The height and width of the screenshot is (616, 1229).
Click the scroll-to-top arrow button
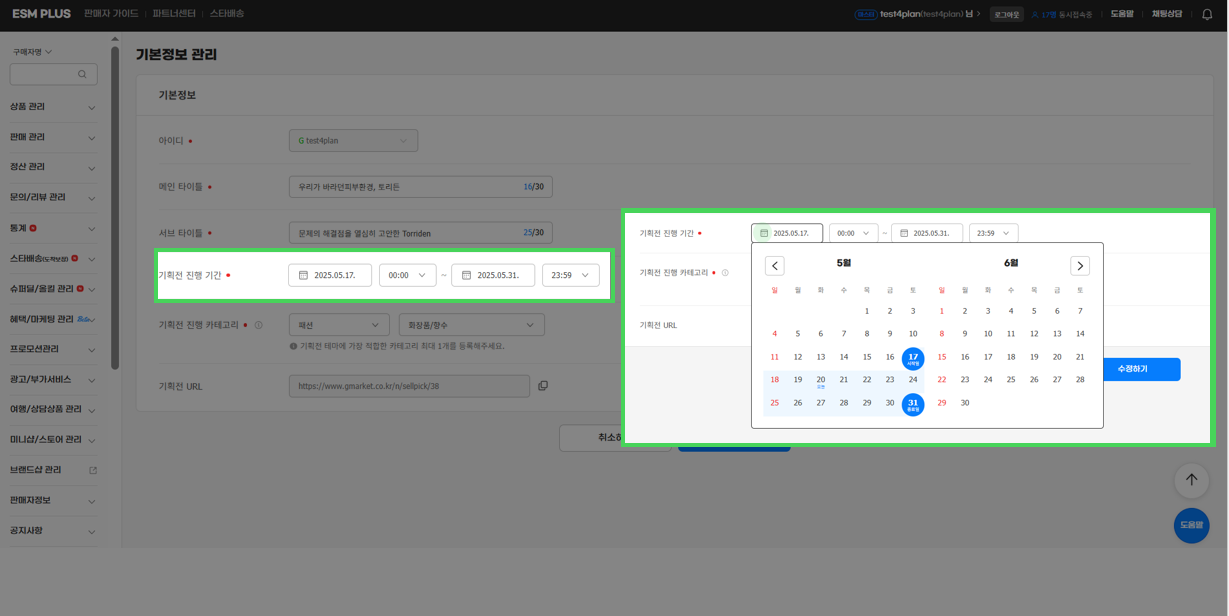tap(1191, 480)
